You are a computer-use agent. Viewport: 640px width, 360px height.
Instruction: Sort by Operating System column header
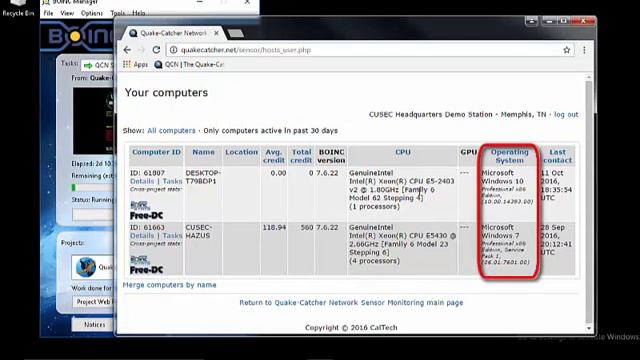pos(509,156)
